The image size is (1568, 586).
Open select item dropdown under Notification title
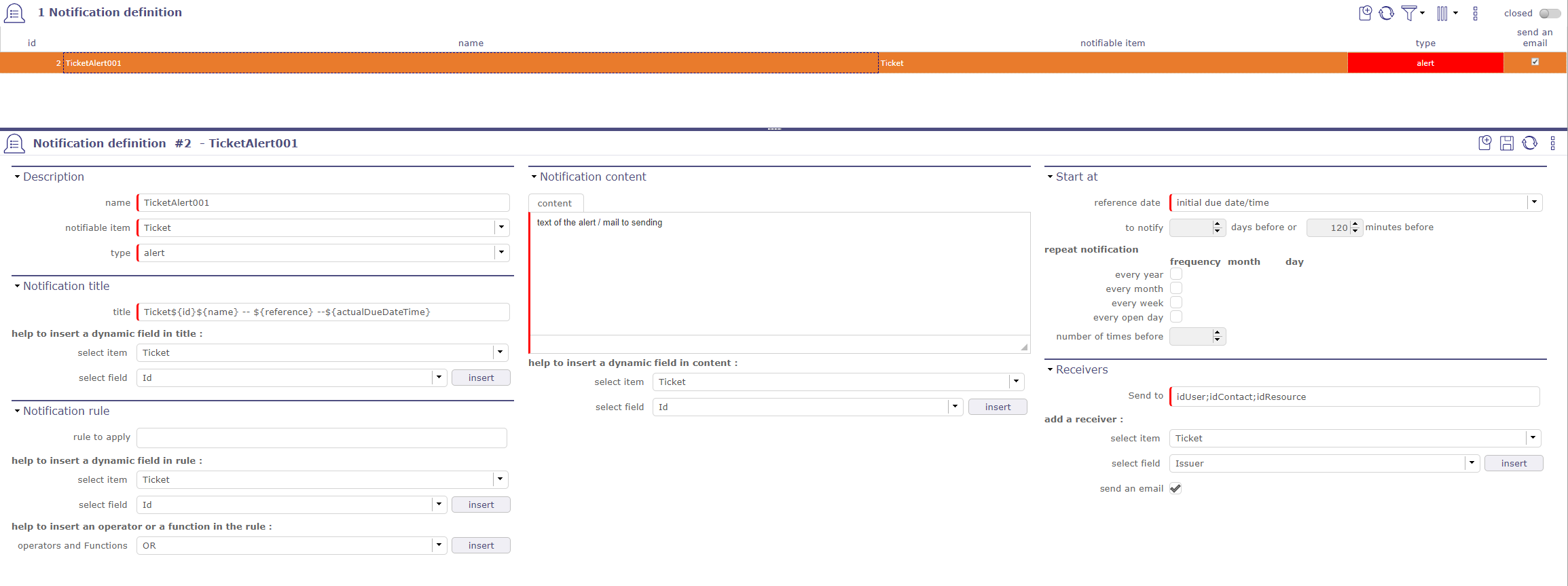[500, 352]
